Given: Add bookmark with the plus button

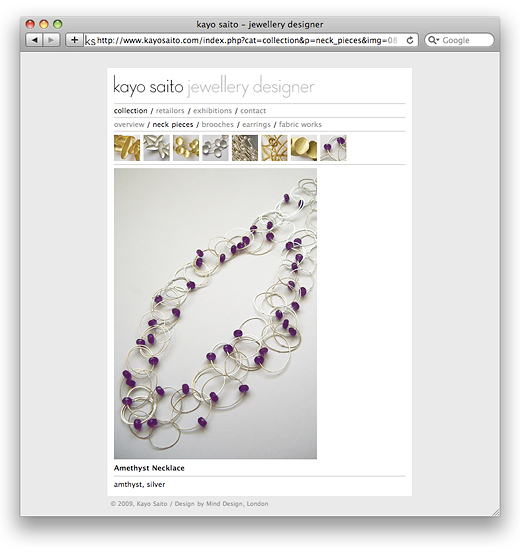Looking at the screenshot, I should click(x=74, y=40).
